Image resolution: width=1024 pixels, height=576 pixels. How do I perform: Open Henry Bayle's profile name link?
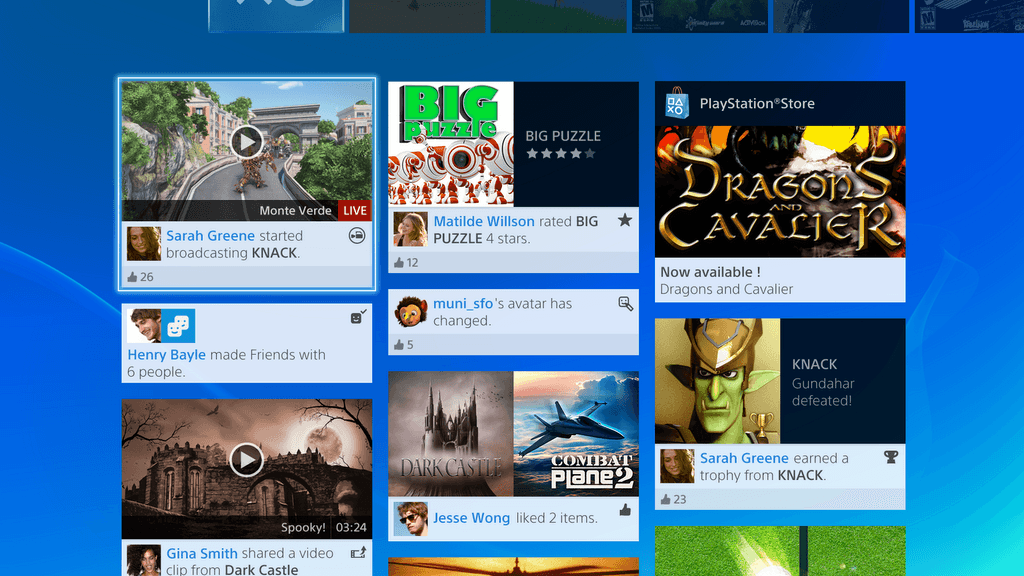tap(166, 354)
